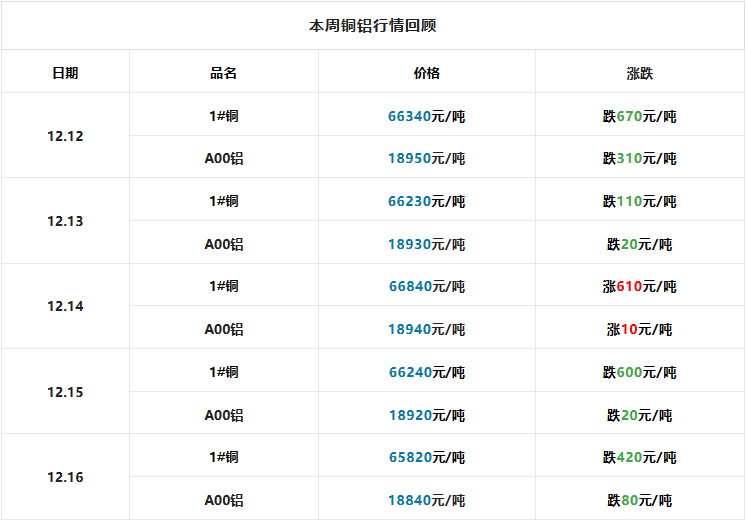The height and width of the screenshot is (521, 746).
Task: Select price 18940元/吨
Action: 427,329
